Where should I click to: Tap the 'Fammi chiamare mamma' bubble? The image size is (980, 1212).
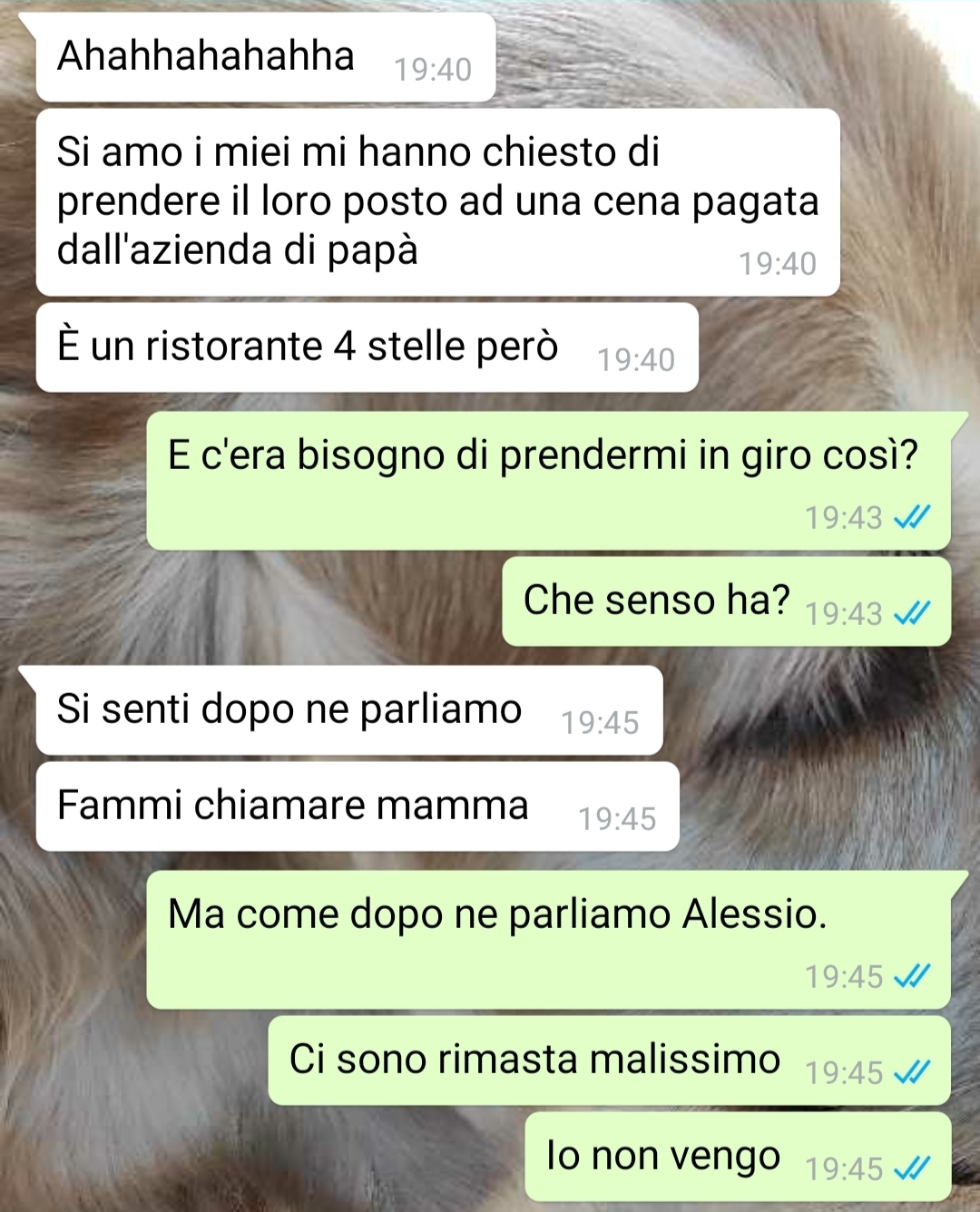click(x=358, y=806)
